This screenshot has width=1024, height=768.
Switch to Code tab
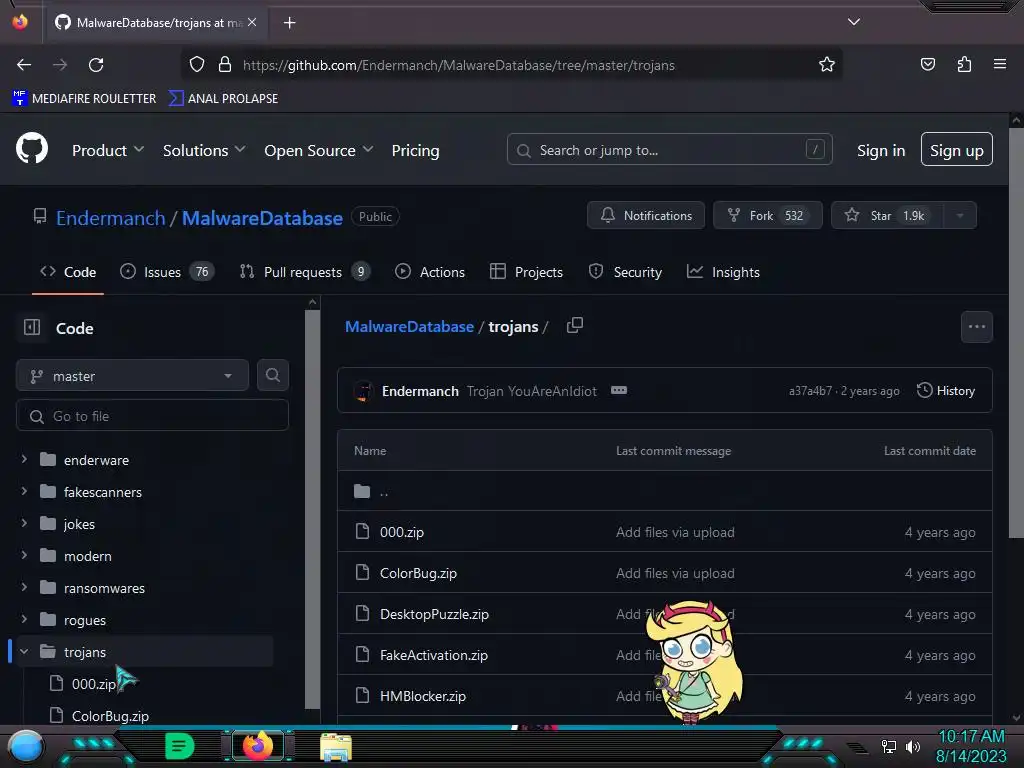(68, 272)
